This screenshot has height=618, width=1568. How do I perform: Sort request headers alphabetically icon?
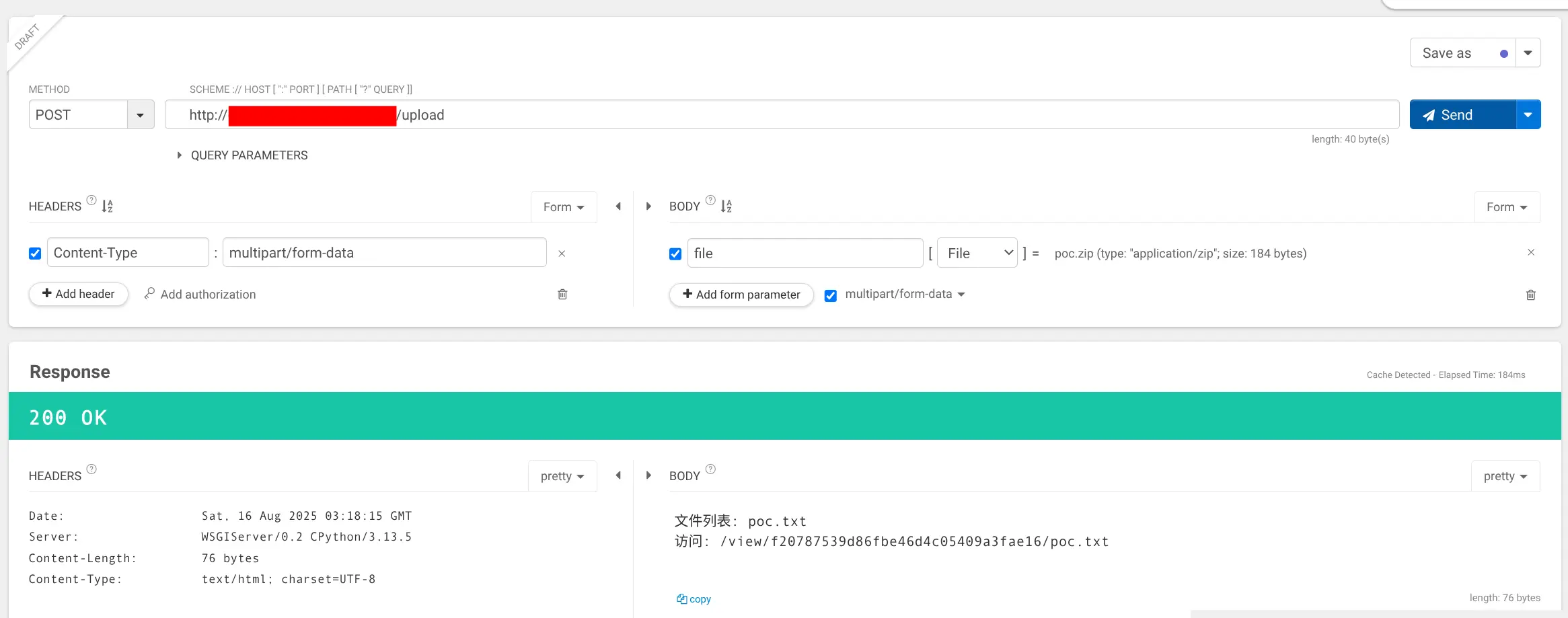(x=108, y=206)
